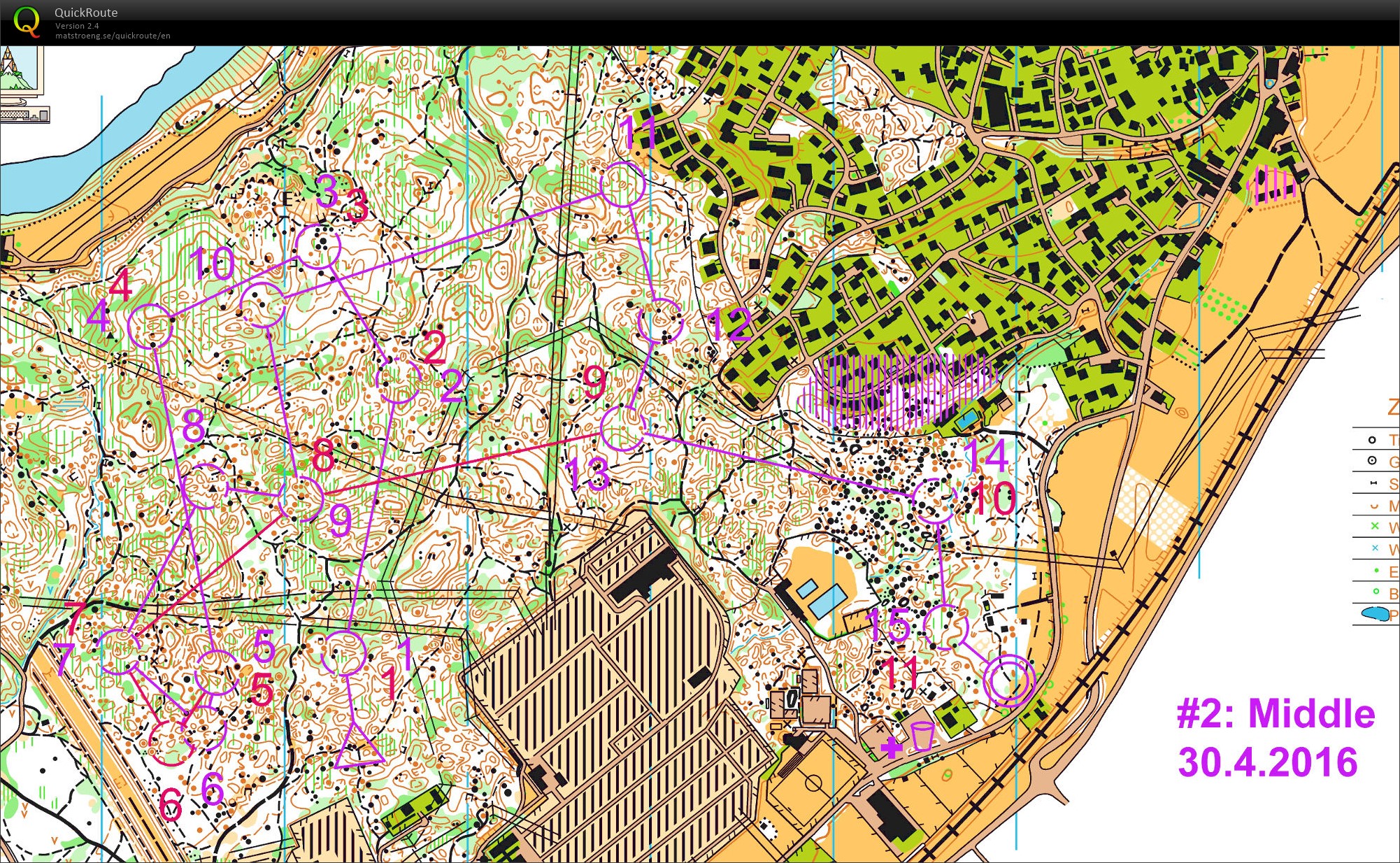Select control circle 14
The height and width of the screenshot is (863, 1400).
click(x=934, y=500)
